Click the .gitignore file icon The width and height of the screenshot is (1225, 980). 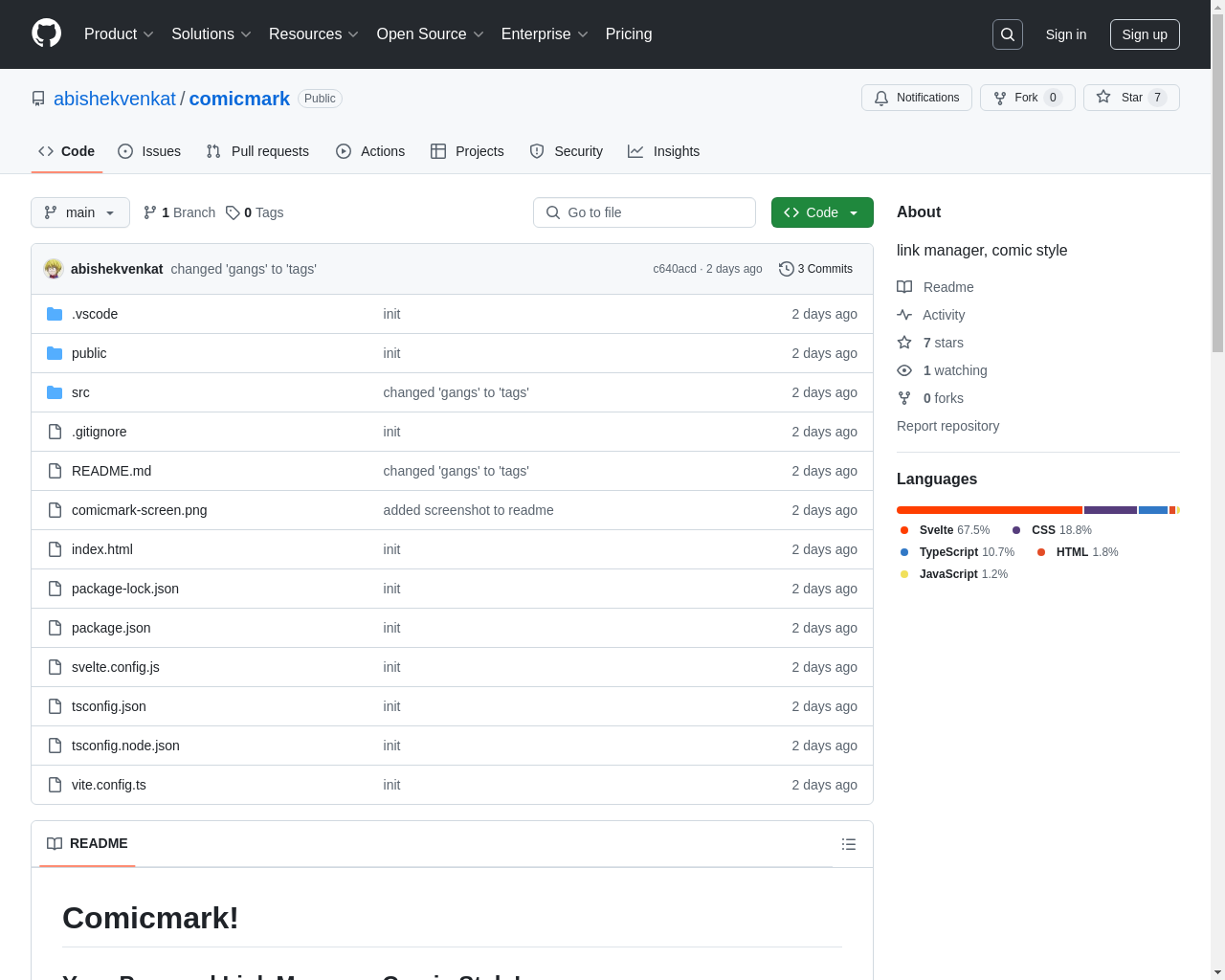[55, 432]
